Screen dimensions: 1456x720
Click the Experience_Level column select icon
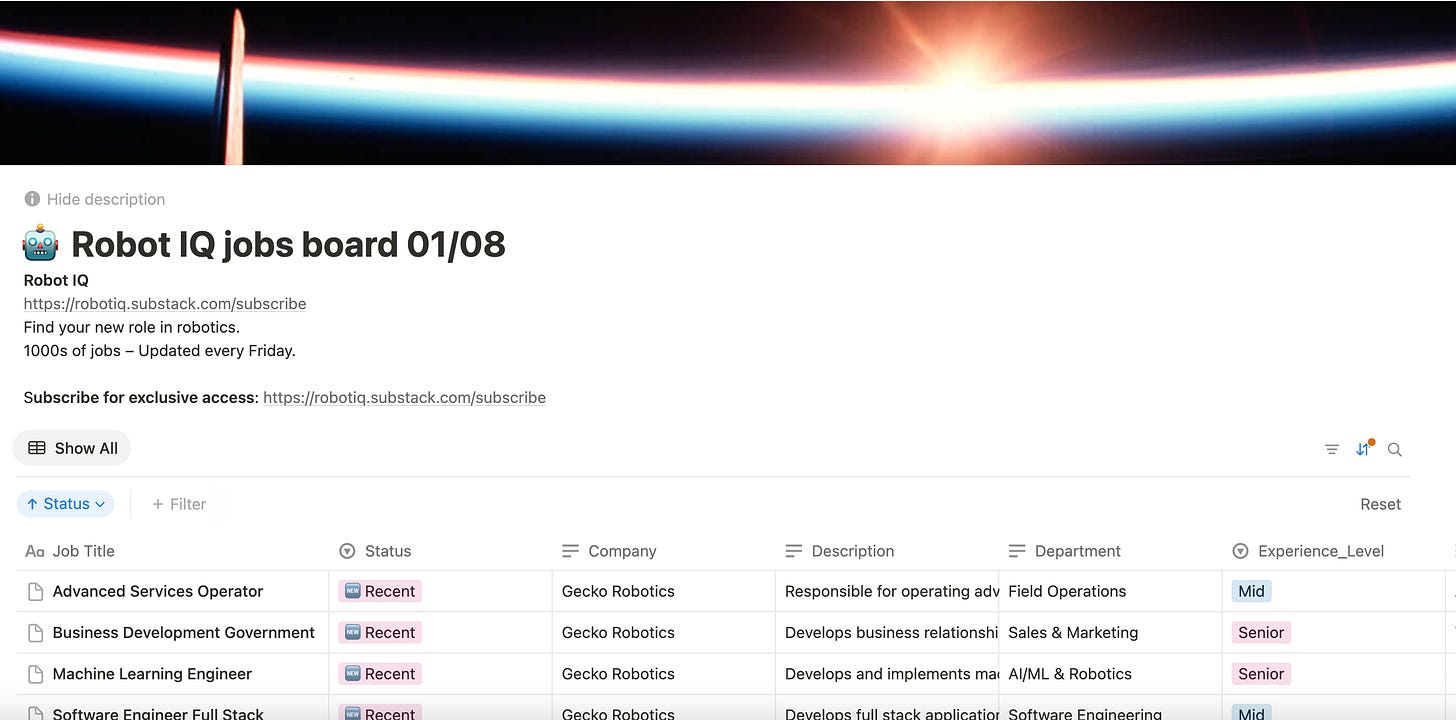pyautogui.click(x=1240, y=551)
